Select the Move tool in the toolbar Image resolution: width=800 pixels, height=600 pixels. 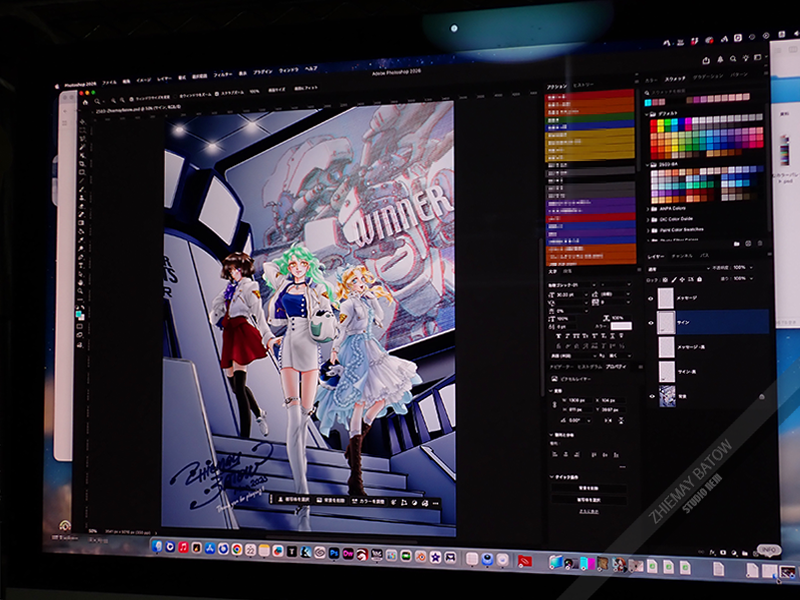pyautogui.click(x=83, y=122)
